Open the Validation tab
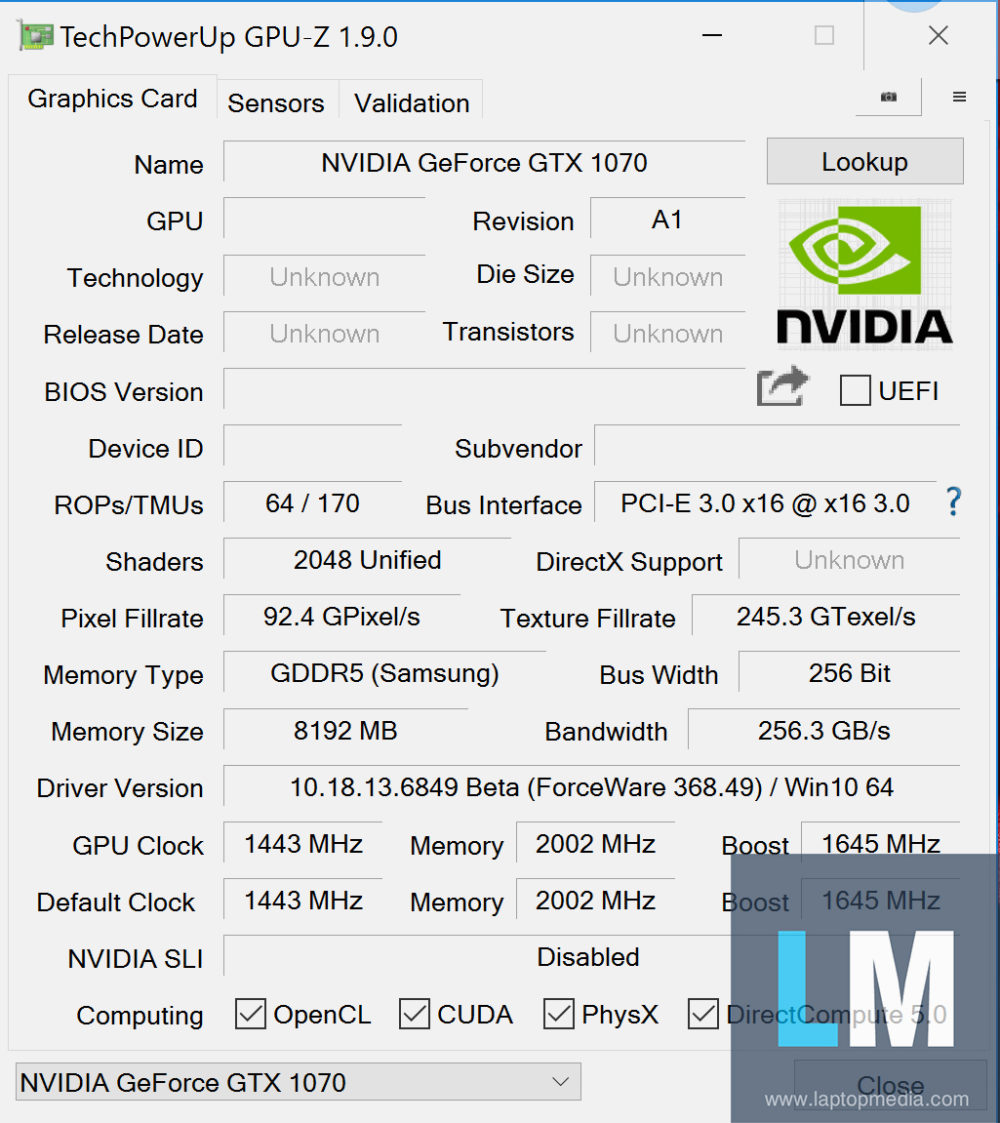The image size is (1000, 1123). [x=410, y=101]
